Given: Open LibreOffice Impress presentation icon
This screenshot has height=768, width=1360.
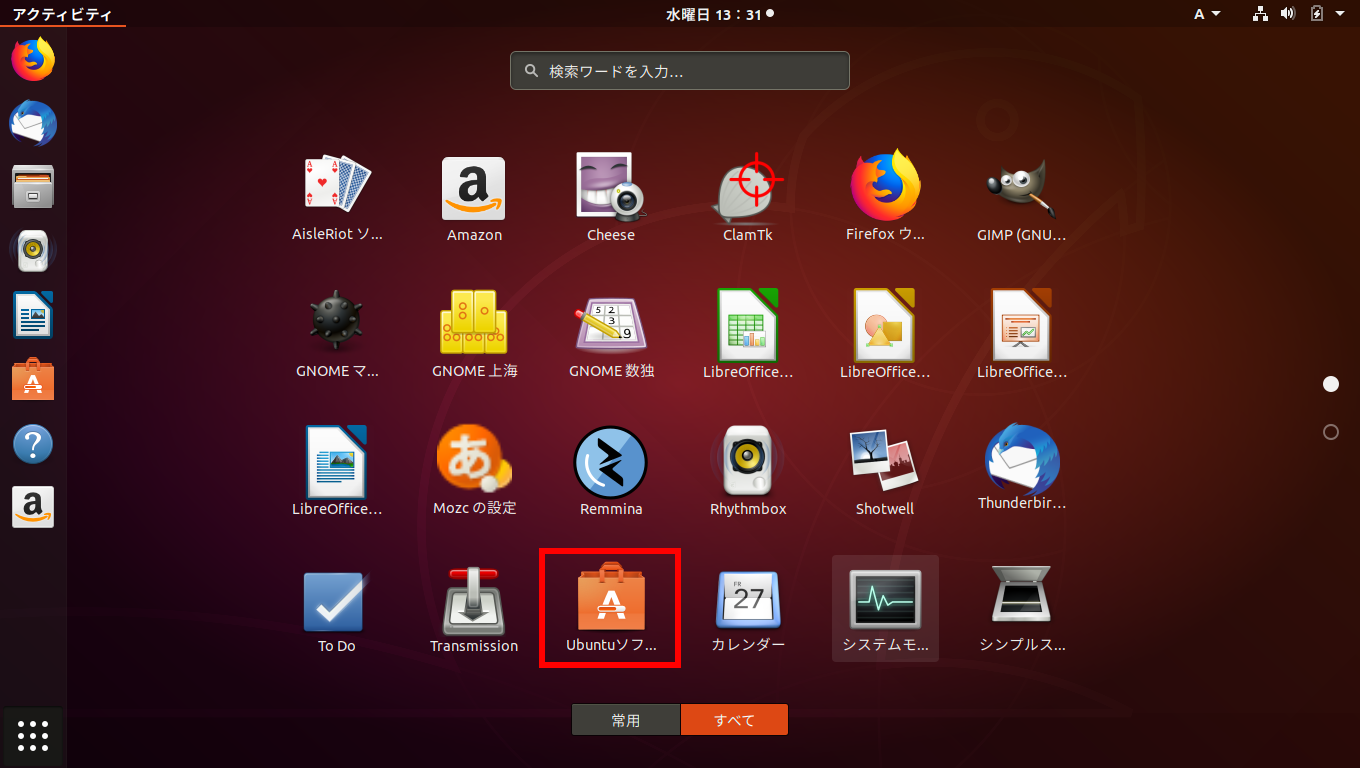Looking at the screenshot, I should (1022, 334).
